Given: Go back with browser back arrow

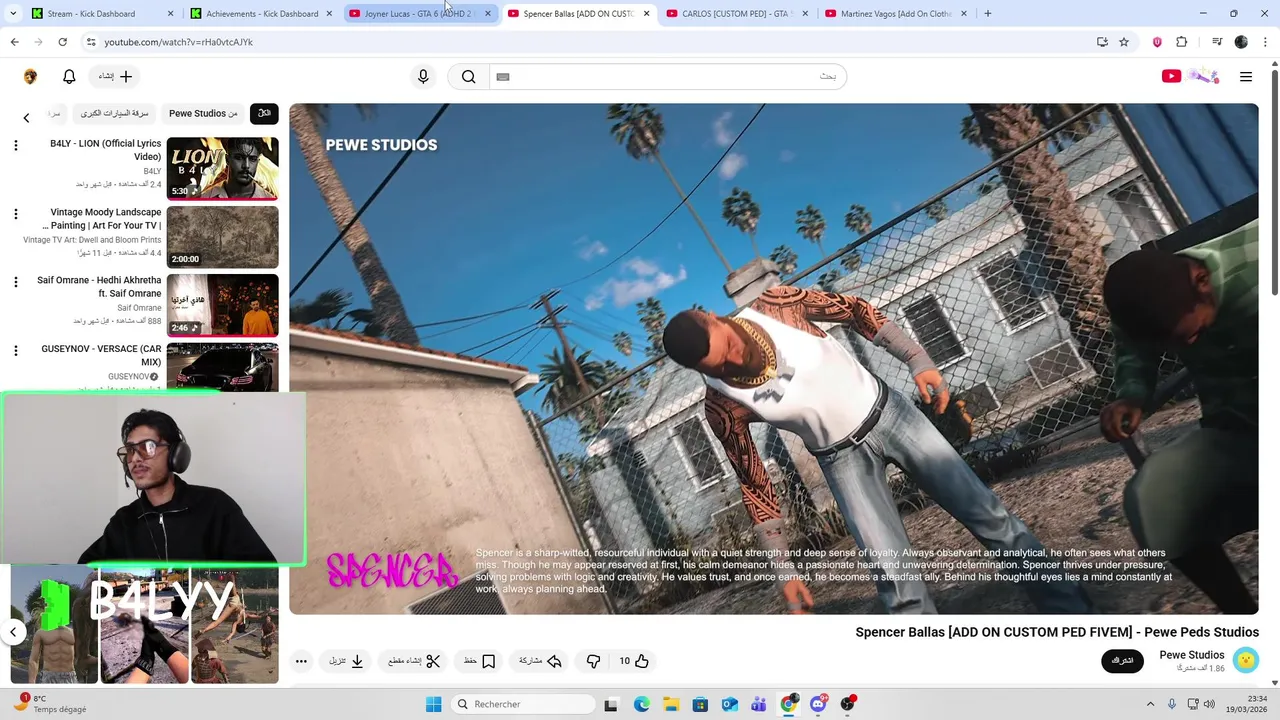Looking at the screenshot, I should pyautogui.click(x=14, y=42).
